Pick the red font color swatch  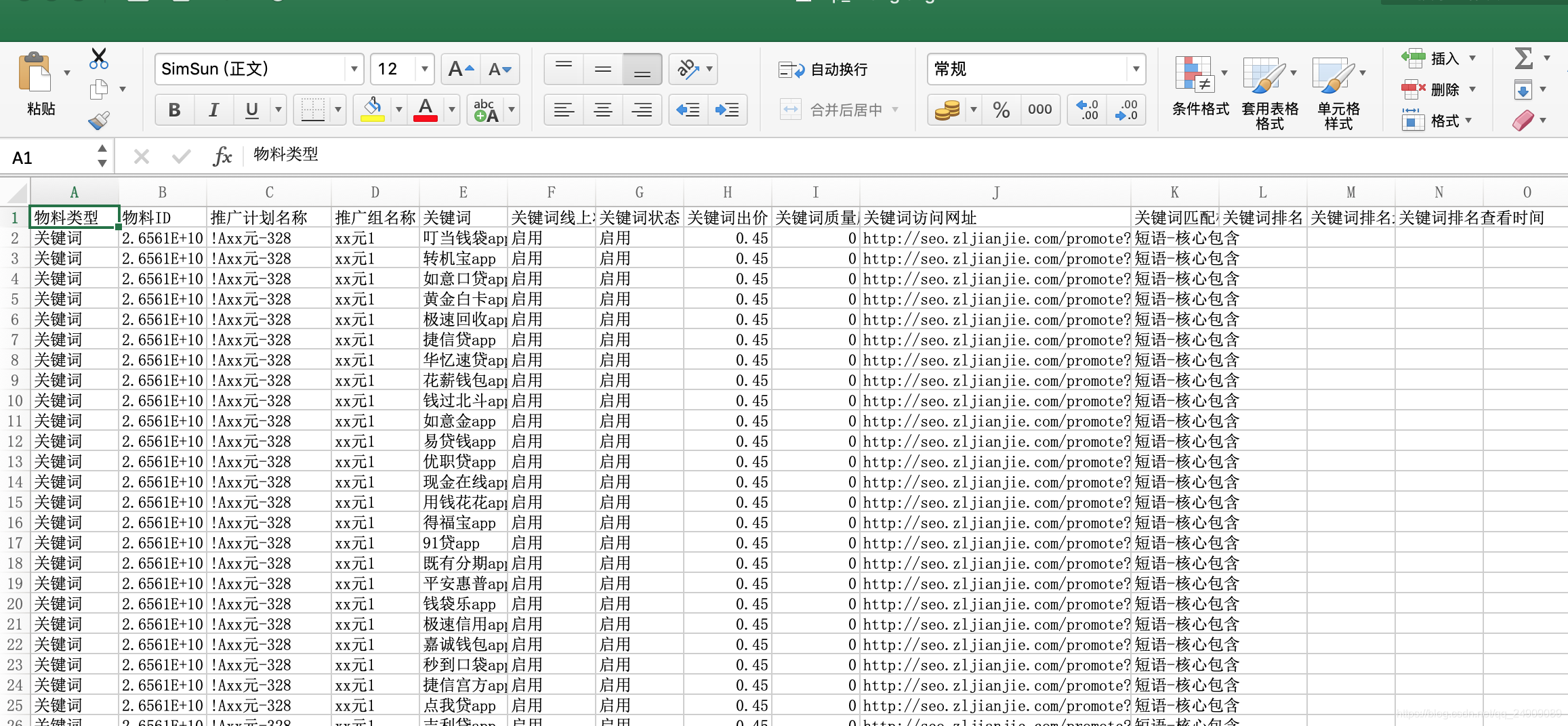[x=425, y=119]
